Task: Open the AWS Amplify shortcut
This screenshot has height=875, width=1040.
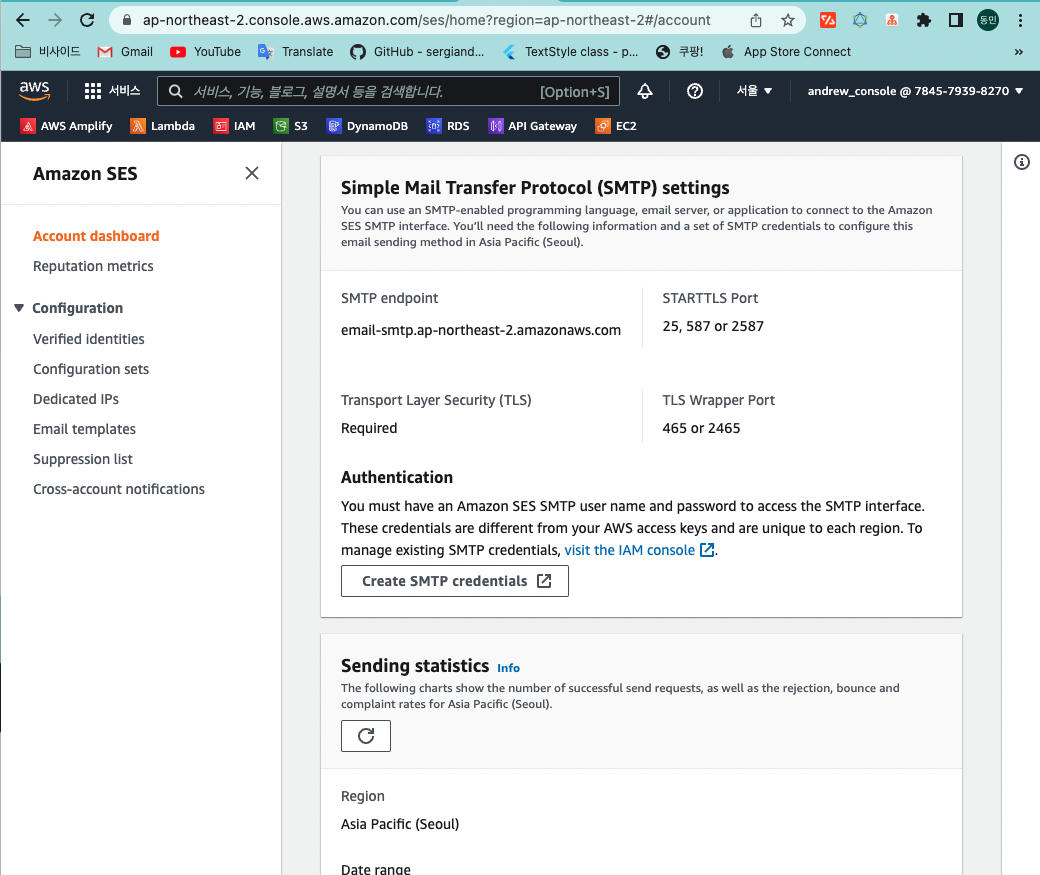Action: [66, 126]
